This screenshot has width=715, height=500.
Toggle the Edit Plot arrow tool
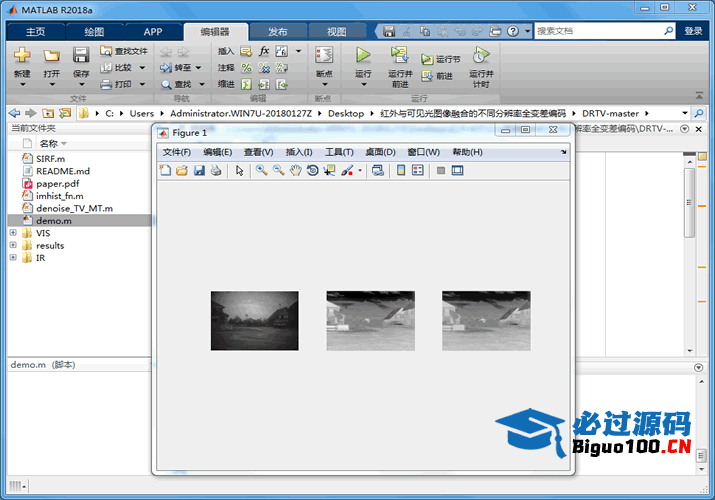(x=239, y=171)
